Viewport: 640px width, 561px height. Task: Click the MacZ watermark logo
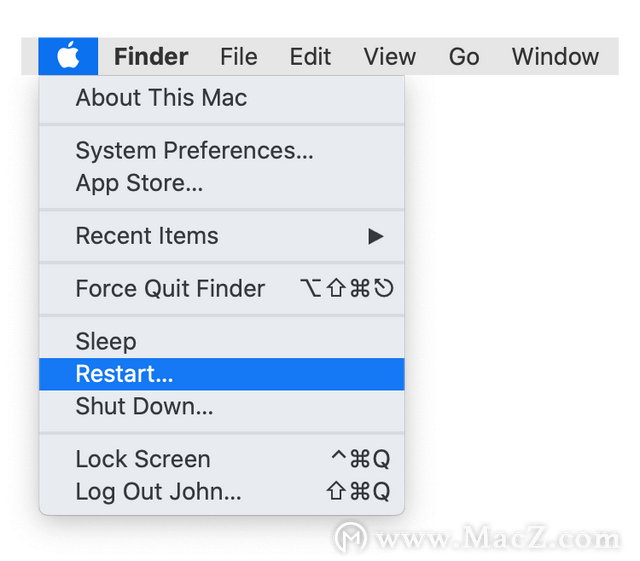pos(350,537)
